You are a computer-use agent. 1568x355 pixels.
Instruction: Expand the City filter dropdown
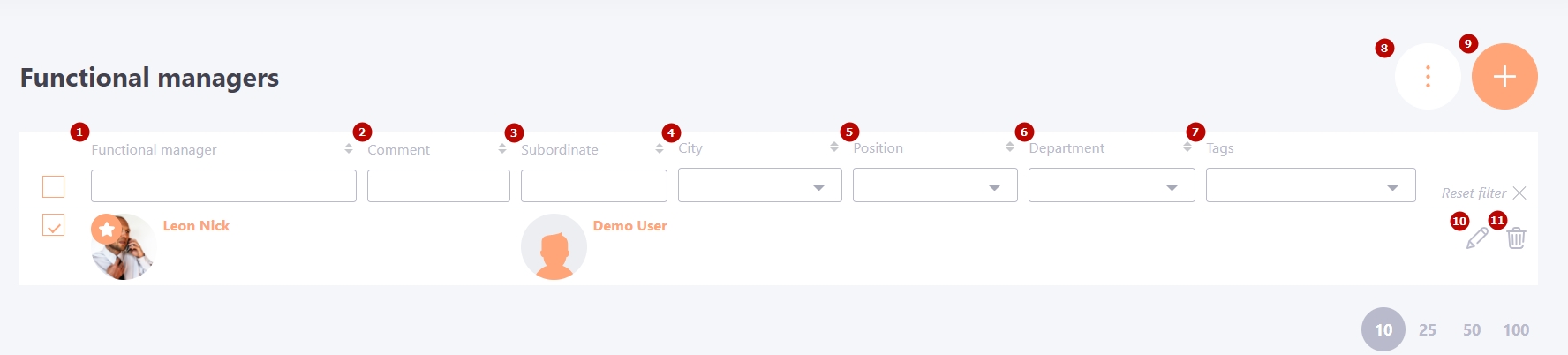[759, 185]
